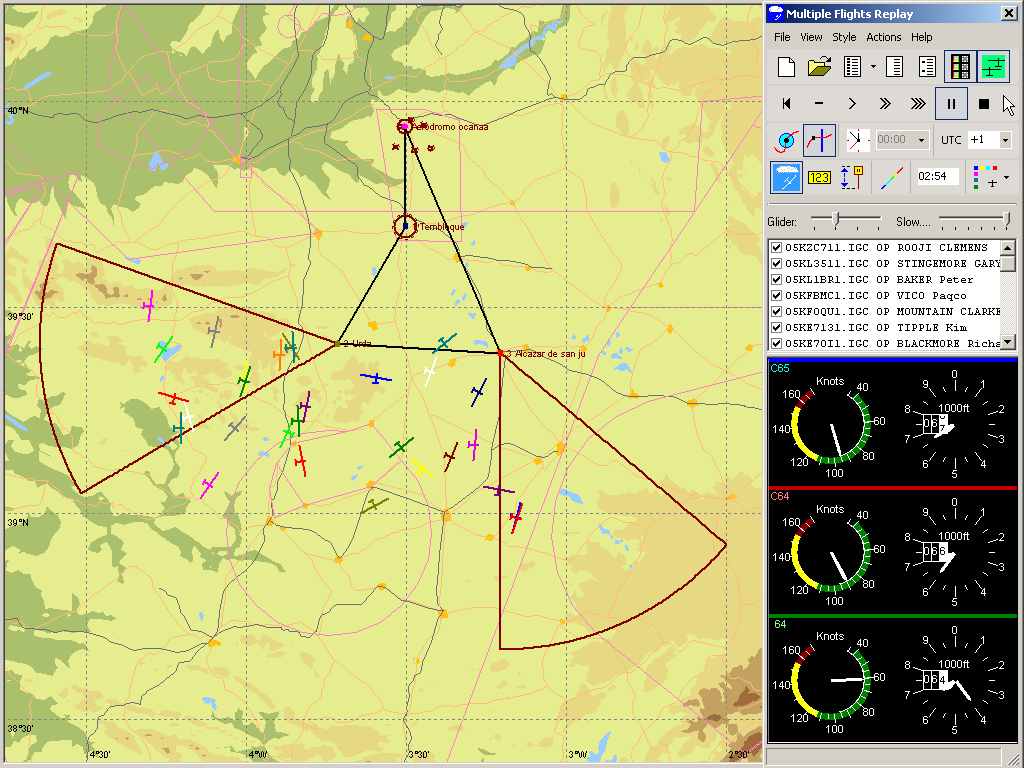
Task: Pause the flight replay
Action: (951, 104)
